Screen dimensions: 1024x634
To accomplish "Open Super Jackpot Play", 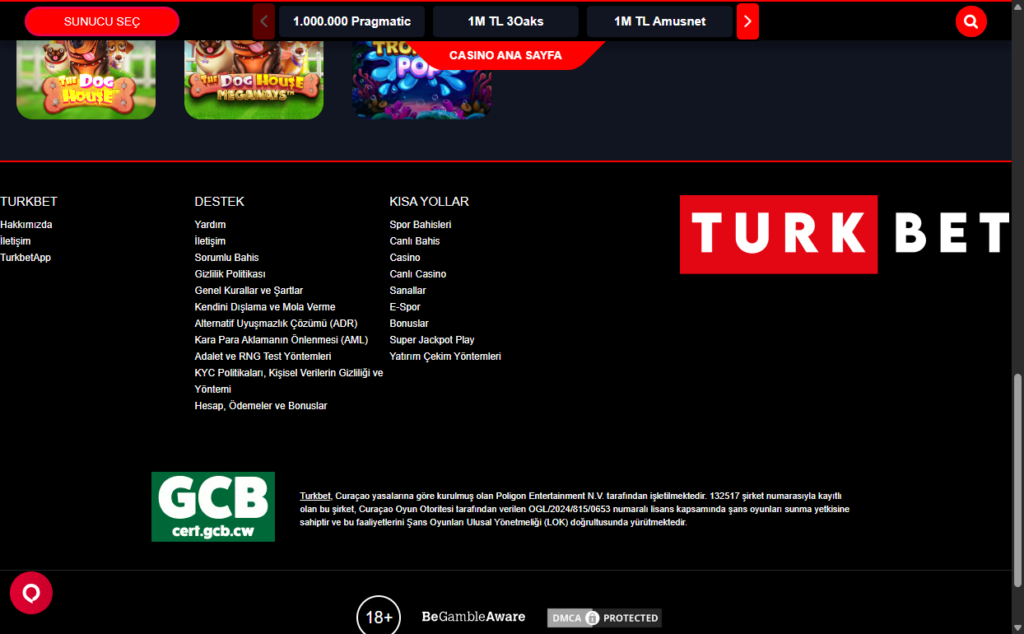I will coord(432,339).
